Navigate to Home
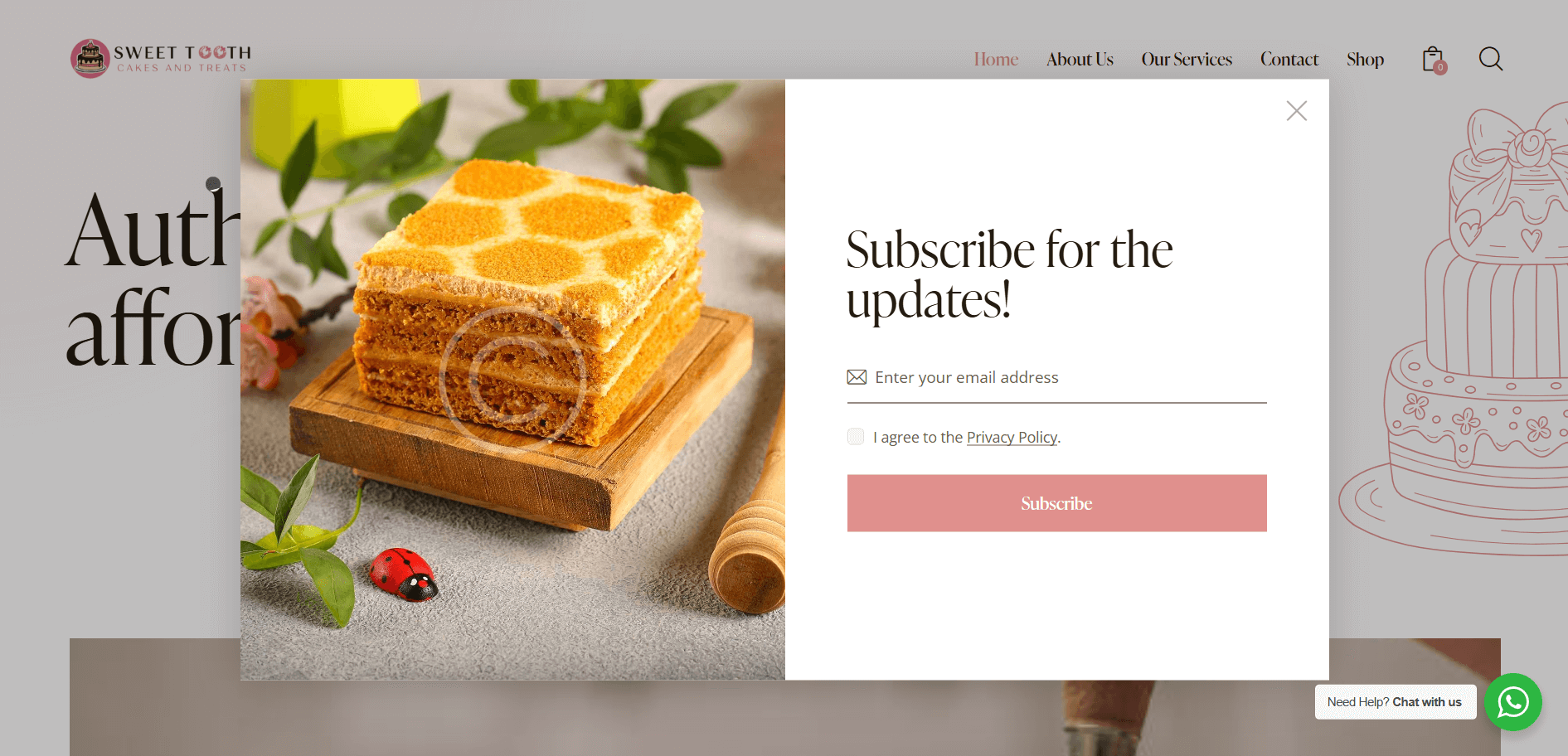The image size is (1568, 756). pos(995,58)
